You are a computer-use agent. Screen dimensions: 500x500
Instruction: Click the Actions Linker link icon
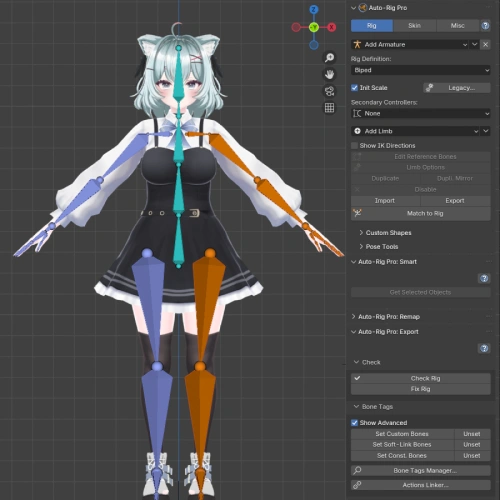tap(357, 485)
